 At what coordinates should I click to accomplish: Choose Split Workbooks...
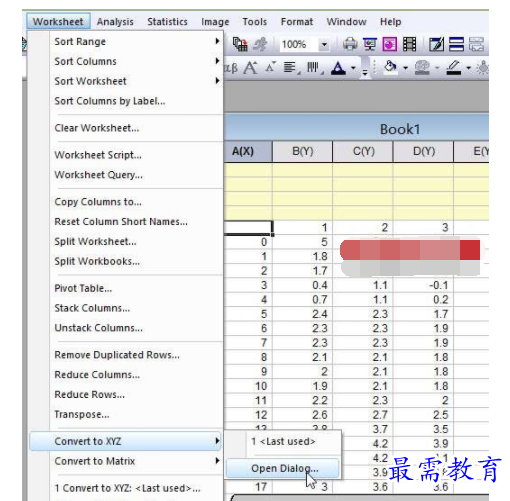click(97, 261)
